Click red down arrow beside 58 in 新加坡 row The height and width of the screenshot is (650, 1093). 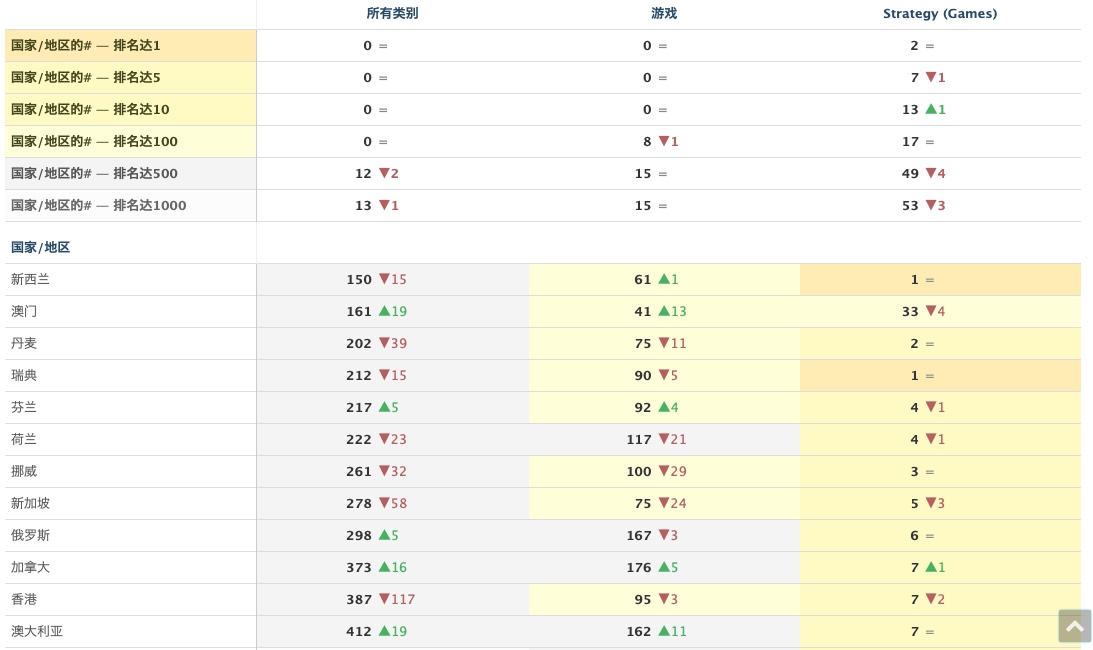(x=384, y=503)
